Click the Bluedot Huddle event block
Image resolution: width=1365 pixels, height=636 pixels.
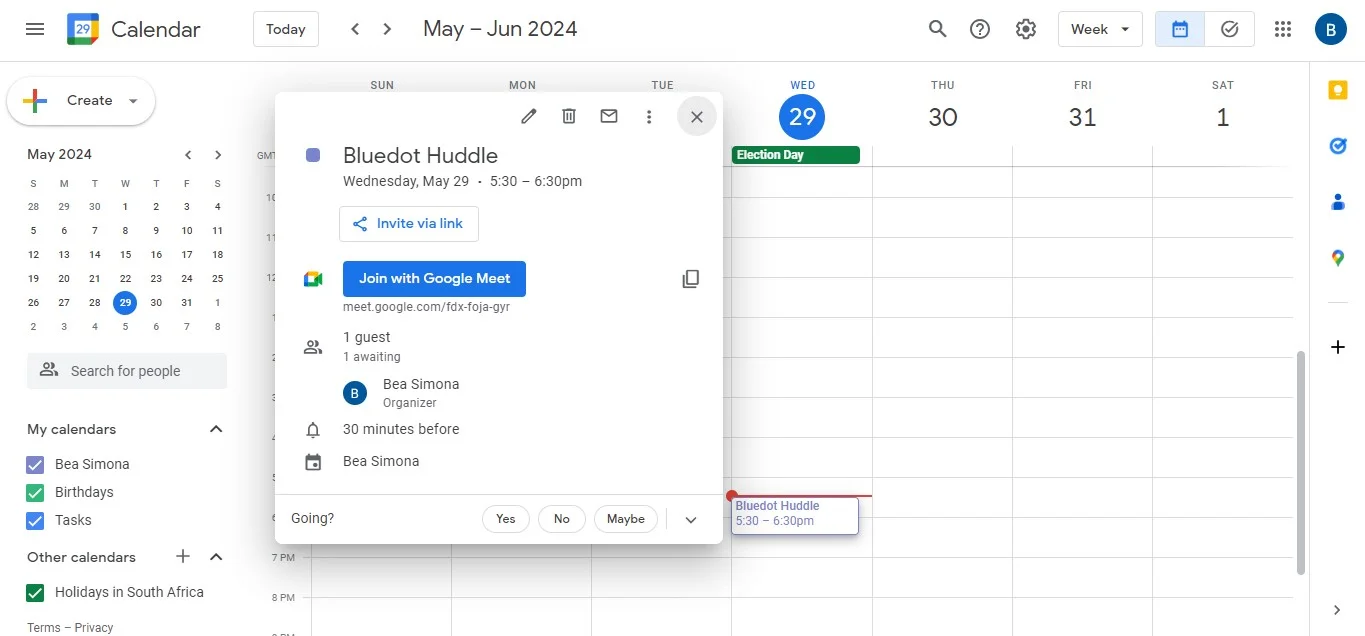[x=795, y=515]
